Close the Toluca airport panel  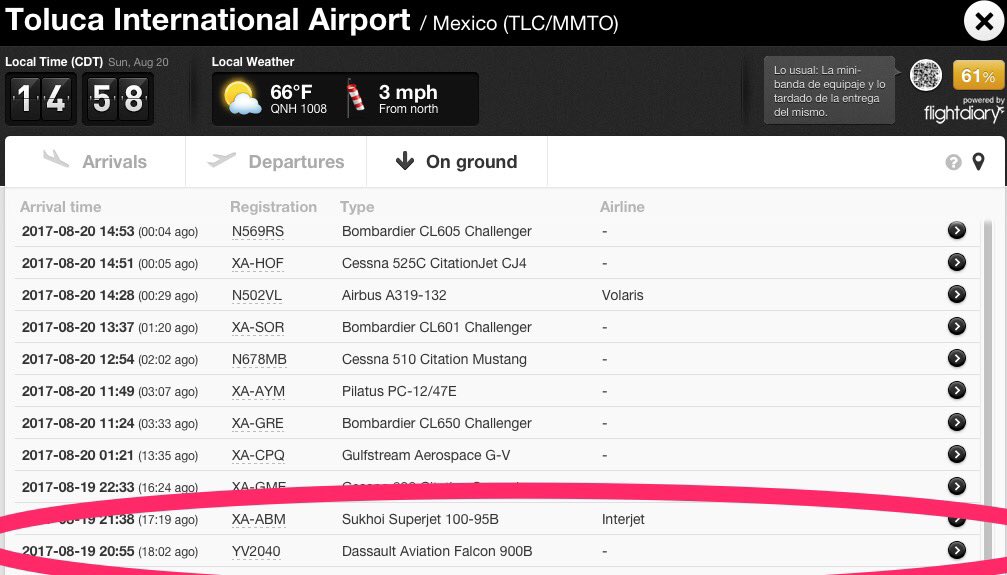click(x=979, y=21)
